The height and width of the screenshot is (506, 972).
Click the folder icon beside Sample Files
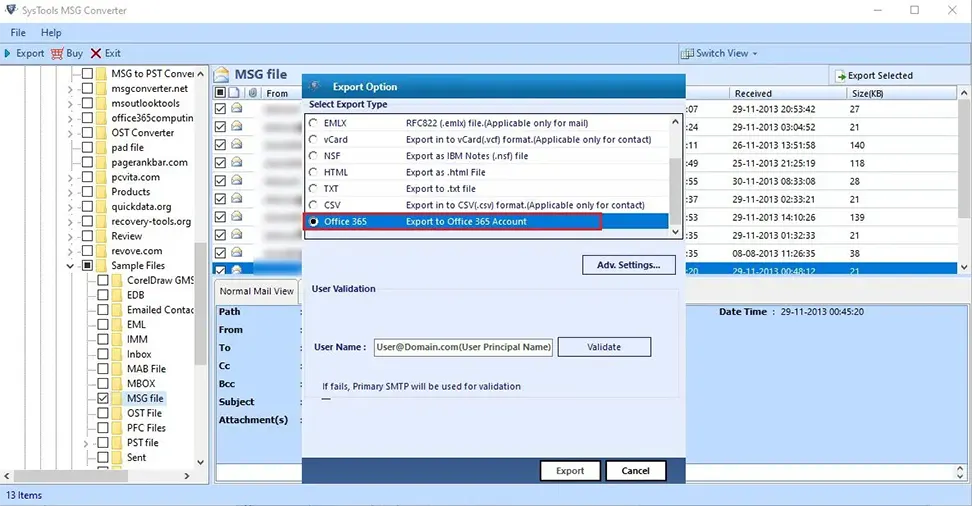[x=102, y=266]
